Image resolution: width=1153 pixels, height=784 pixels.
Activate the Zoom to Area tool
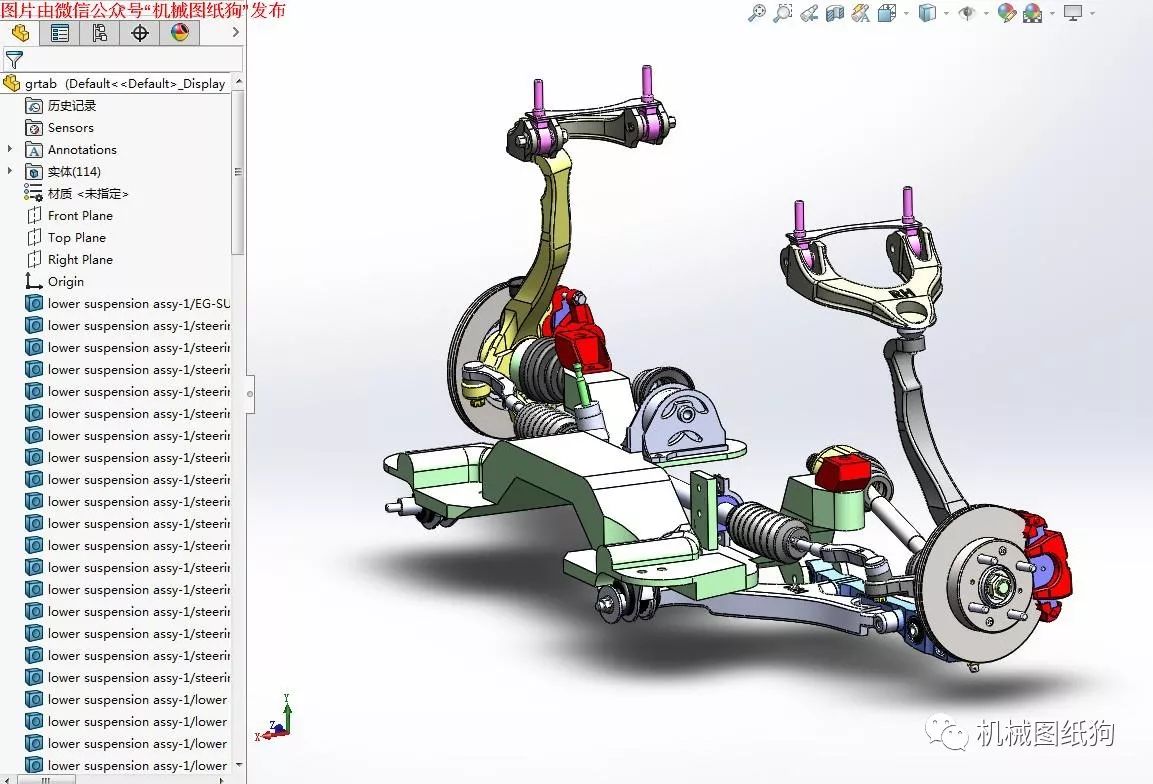click(x=783, y=13)
